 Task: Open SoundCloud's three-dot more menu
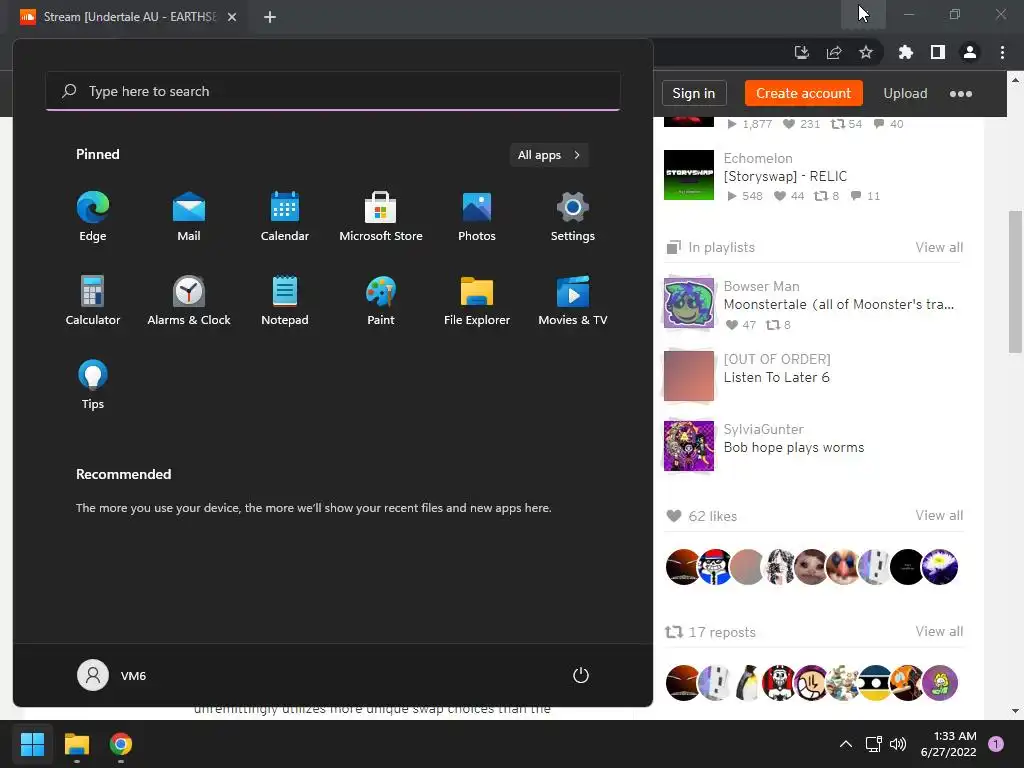click(x=961, y=93)
